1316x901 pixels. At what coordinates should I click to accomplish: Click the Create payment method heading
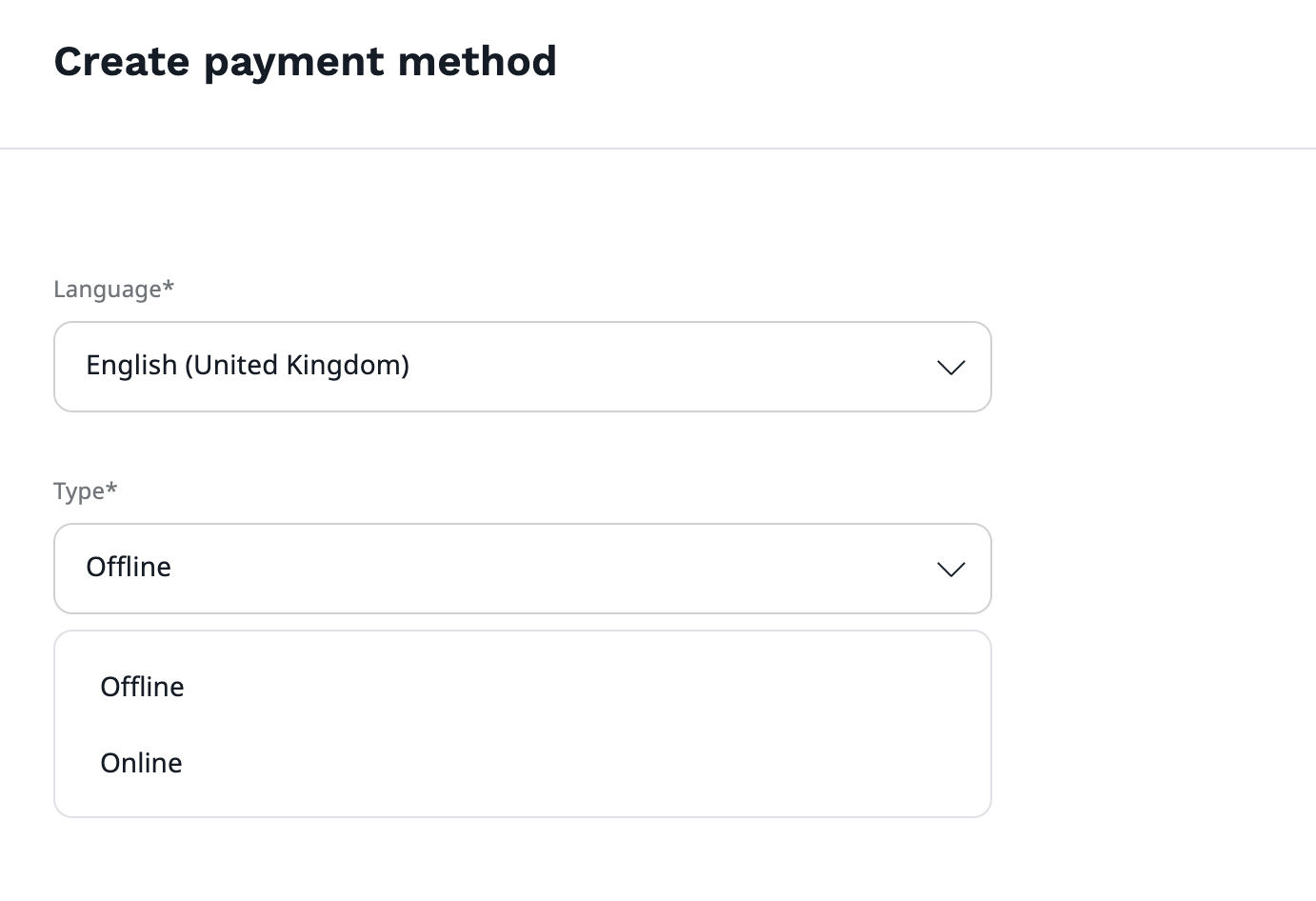pyautogui.click(x=306, y=61)
